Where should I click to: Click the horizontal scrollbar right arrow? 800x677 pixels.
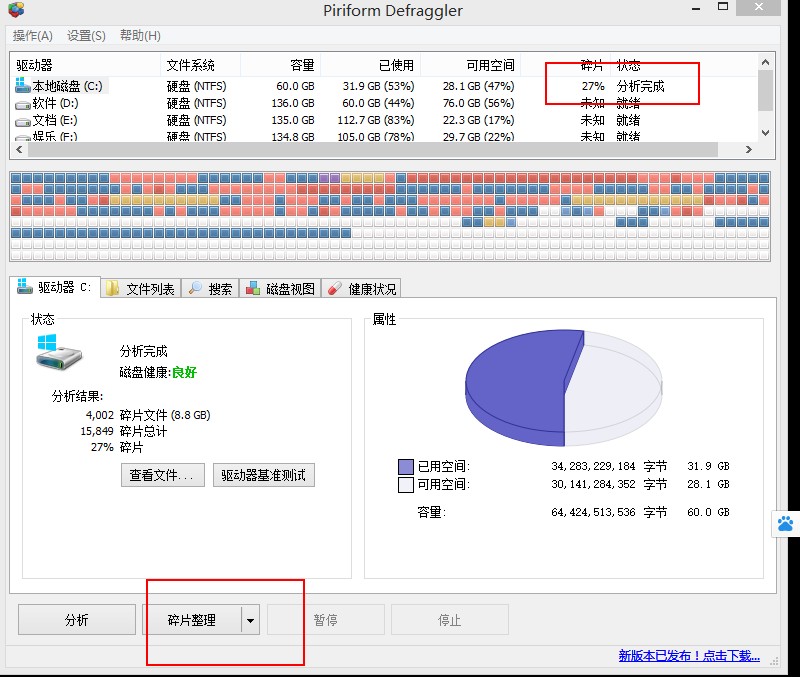pos(748,149)
